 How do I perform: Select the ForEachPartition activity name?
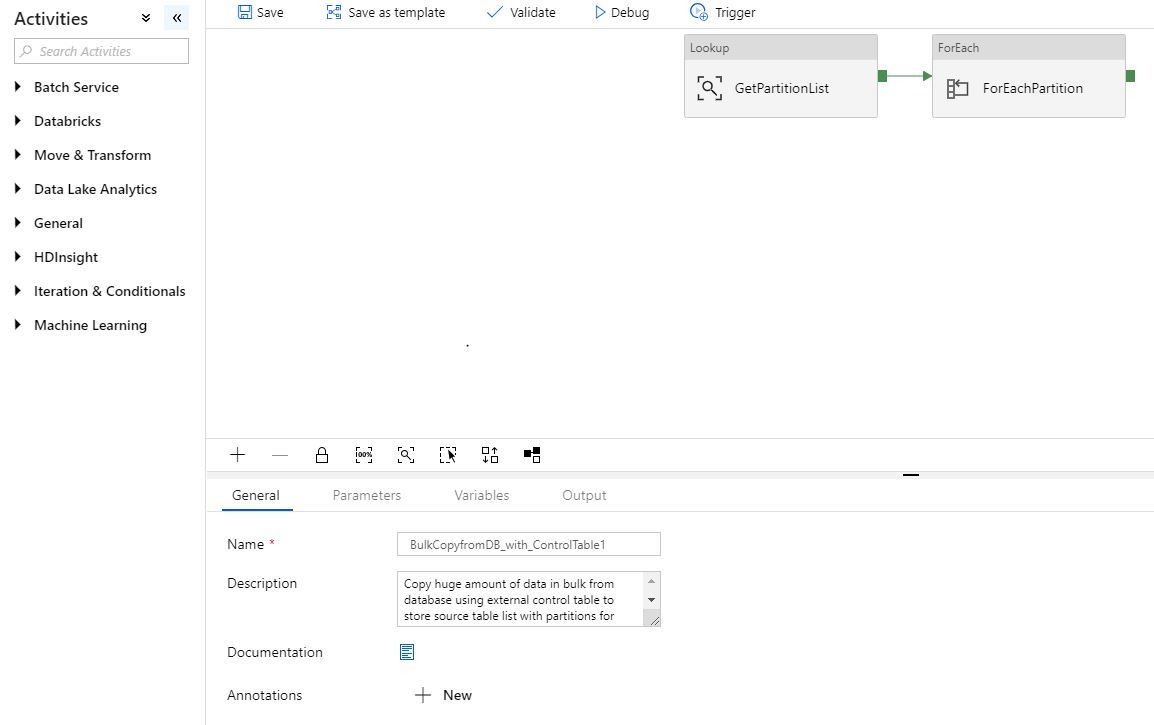[1033, 88]
